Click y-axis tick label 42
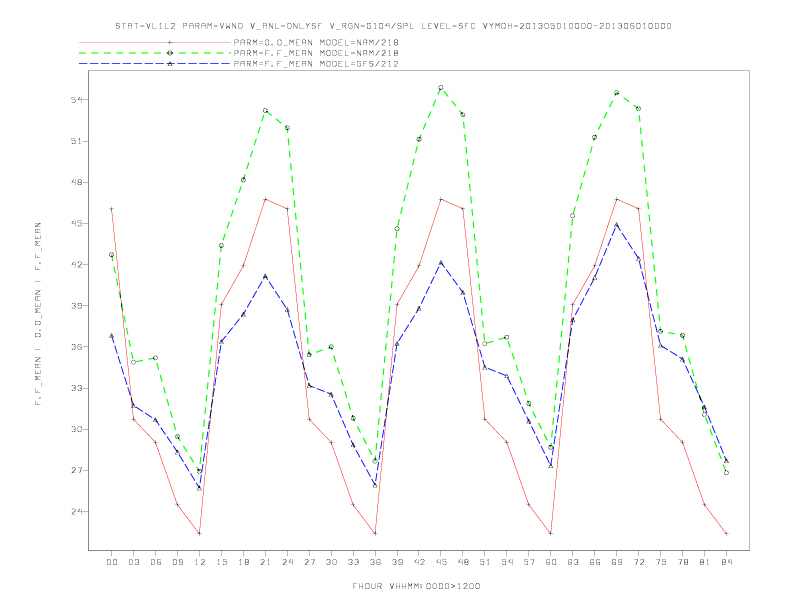792x612 pixels. click(x=76, y=265)
